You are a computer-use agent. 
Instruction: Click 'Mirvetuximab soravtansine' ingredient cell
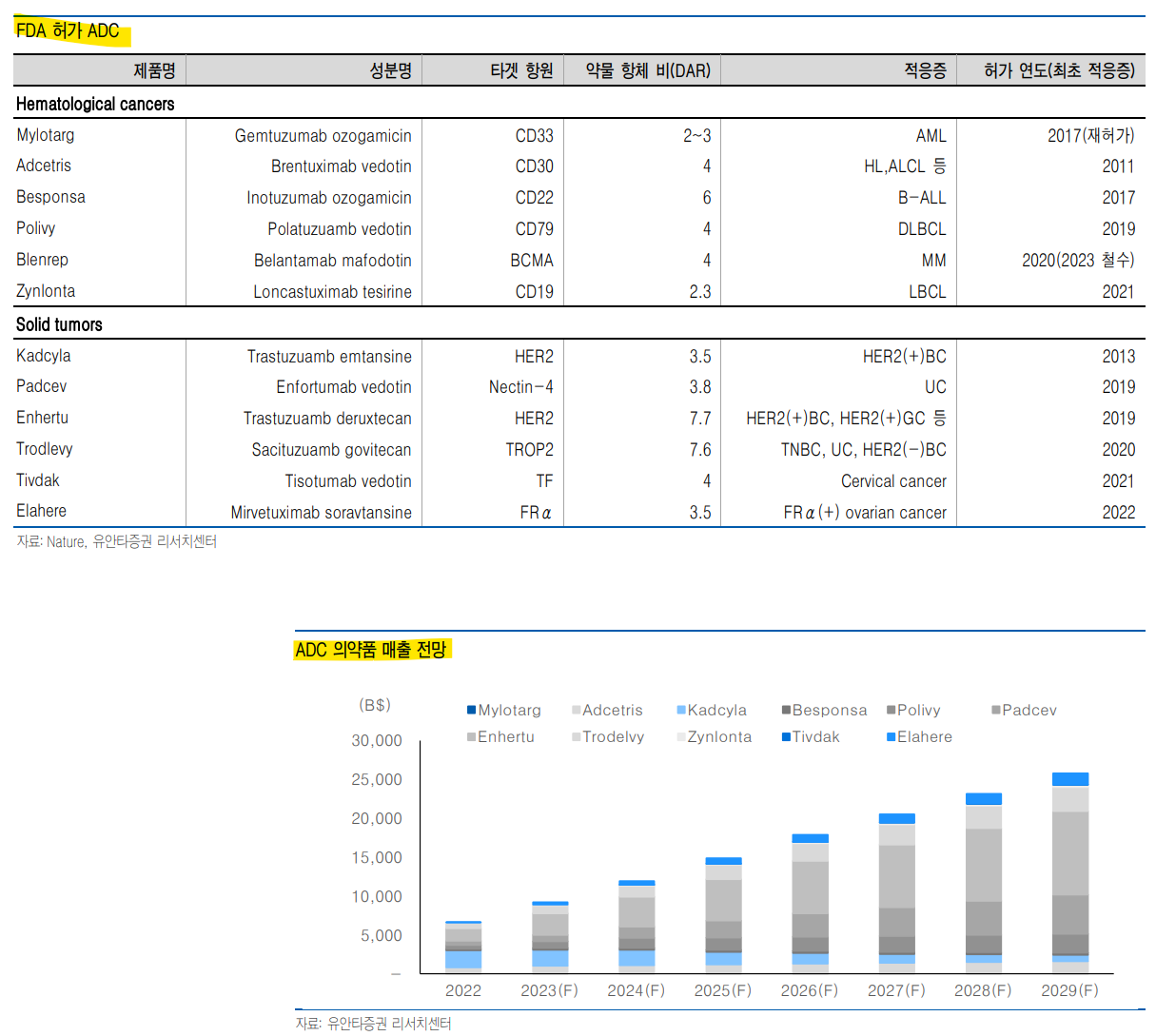pyautogui.click(x=322, y=513)
